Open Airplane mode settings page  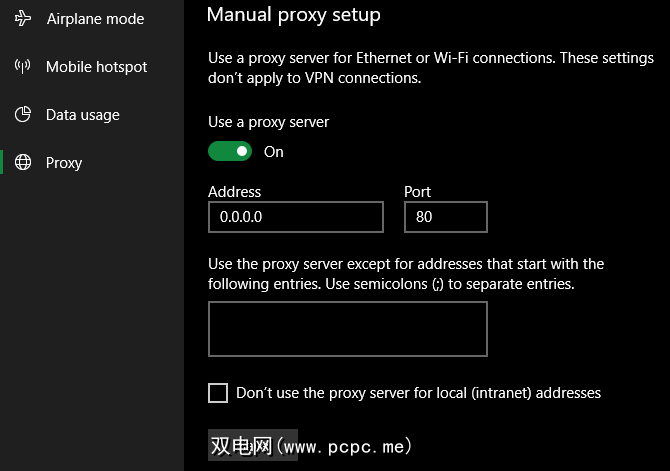pos(95,19)
